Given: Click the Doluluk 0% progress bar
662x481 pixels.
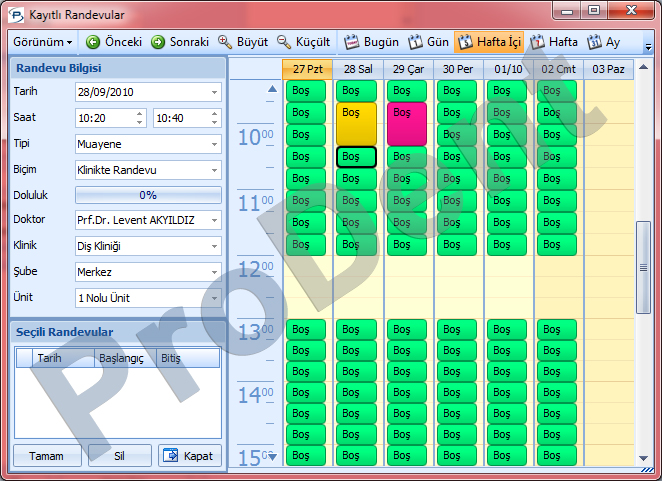Looking at the screenshot, I should 148,195.
